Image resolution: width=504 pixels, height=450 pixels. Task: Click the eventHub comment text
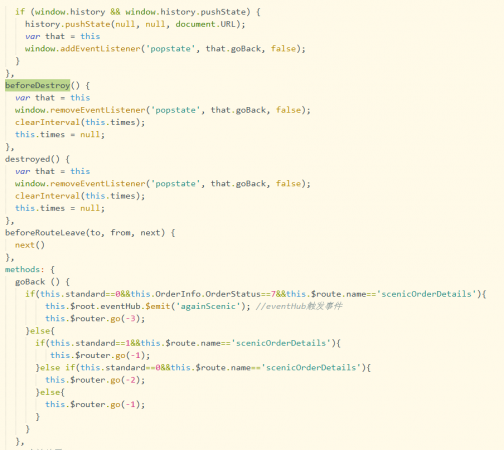pyautogui.click(x=299, y=306)
